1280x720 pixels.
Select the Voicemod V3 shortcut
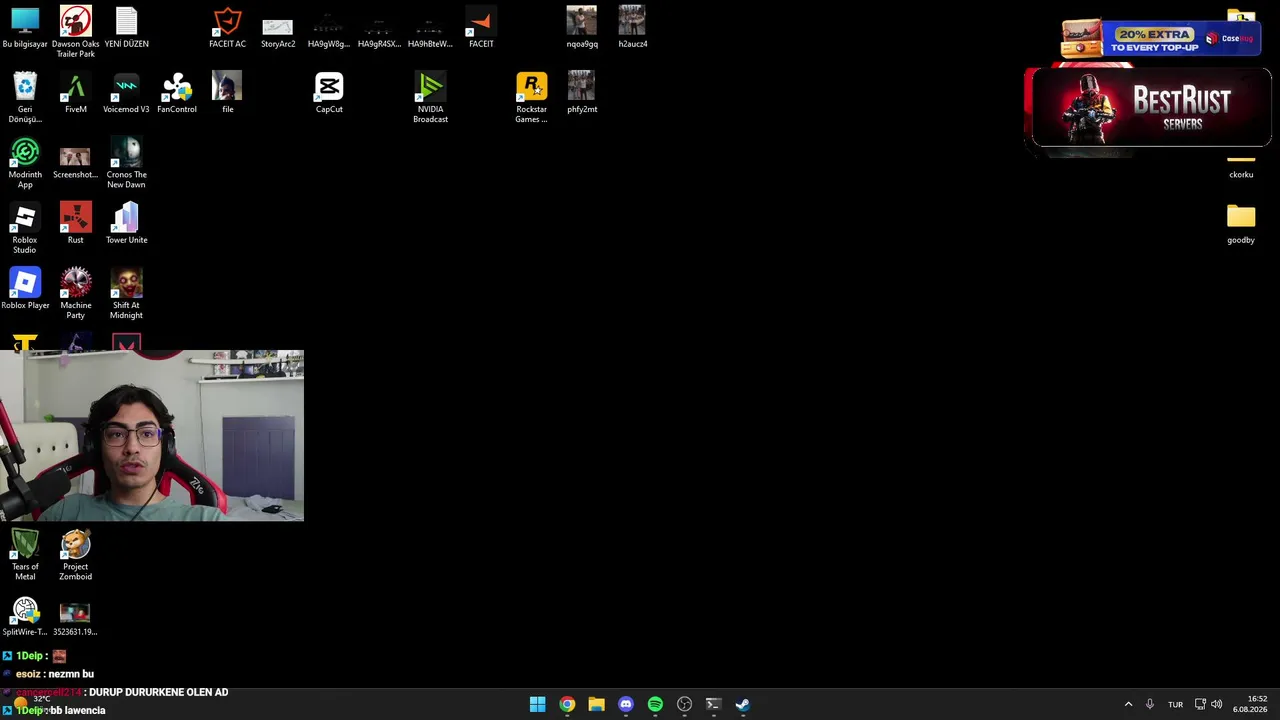[x=126, y=92]
